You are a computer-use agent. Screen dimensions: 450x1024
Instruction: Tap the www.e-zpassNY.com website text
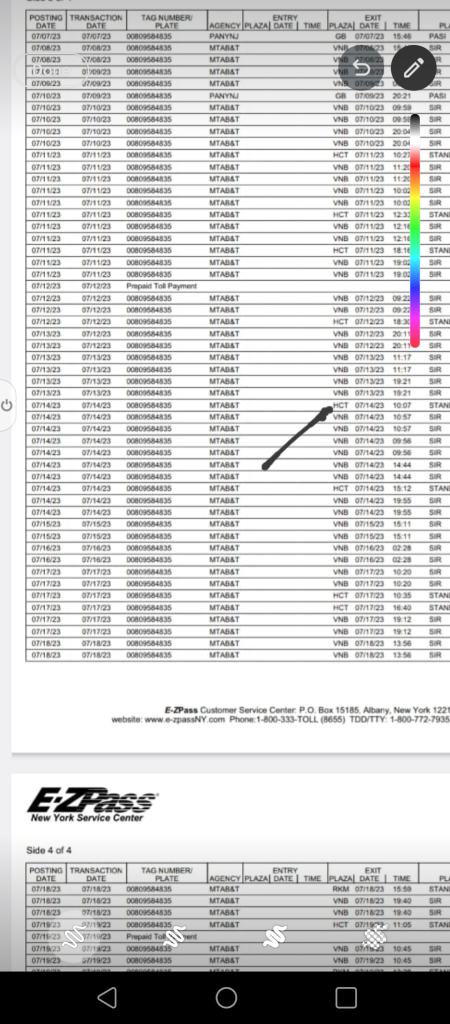point(184,719)
